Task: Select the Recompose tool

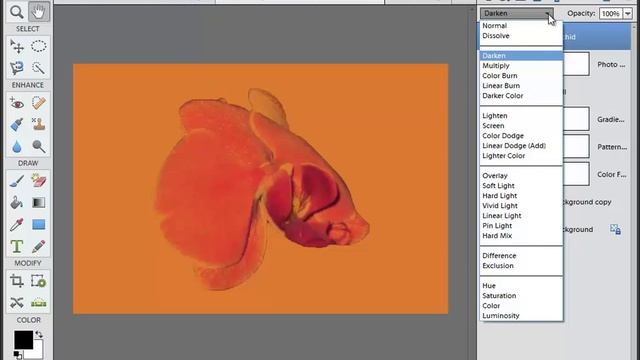Action: click(39, 281)
